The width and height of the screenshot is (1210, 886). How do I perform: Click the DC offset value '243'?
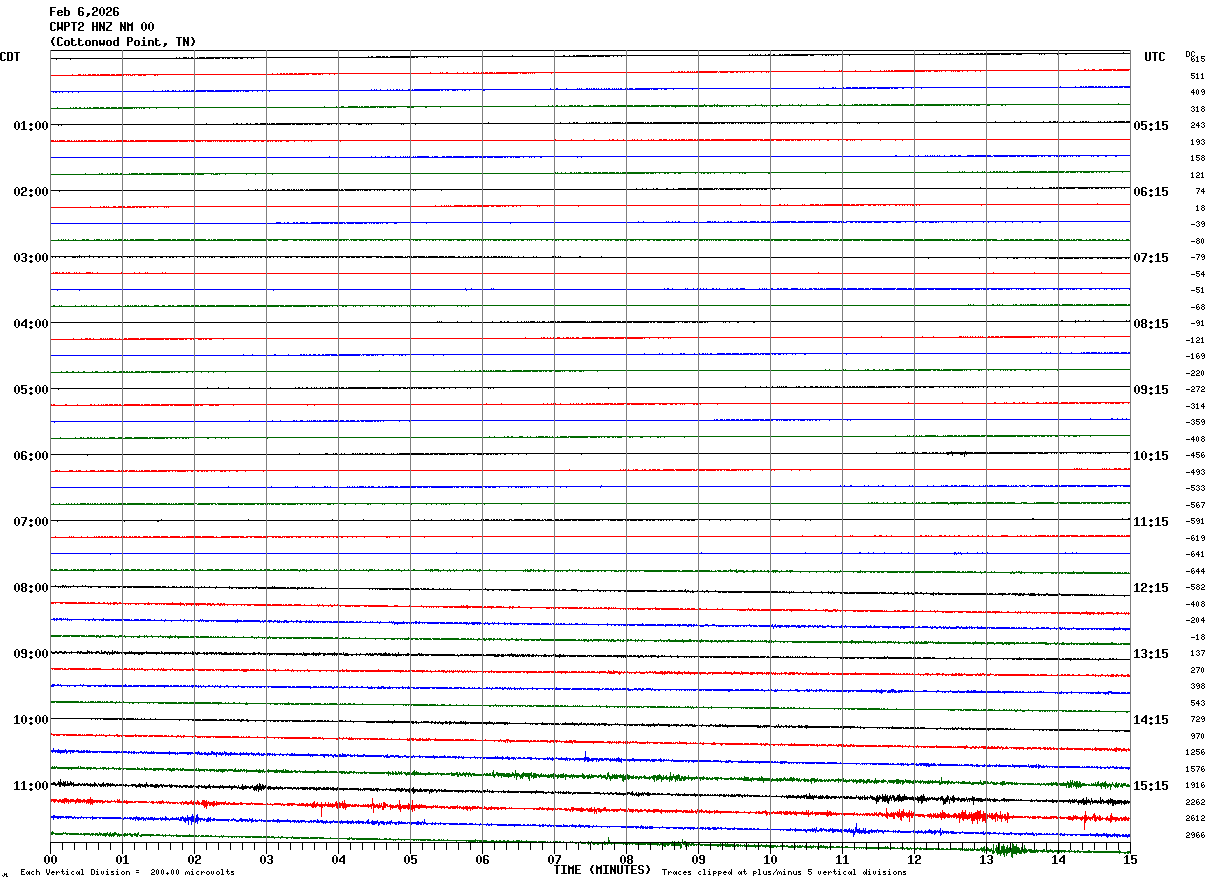point(1197,125)
